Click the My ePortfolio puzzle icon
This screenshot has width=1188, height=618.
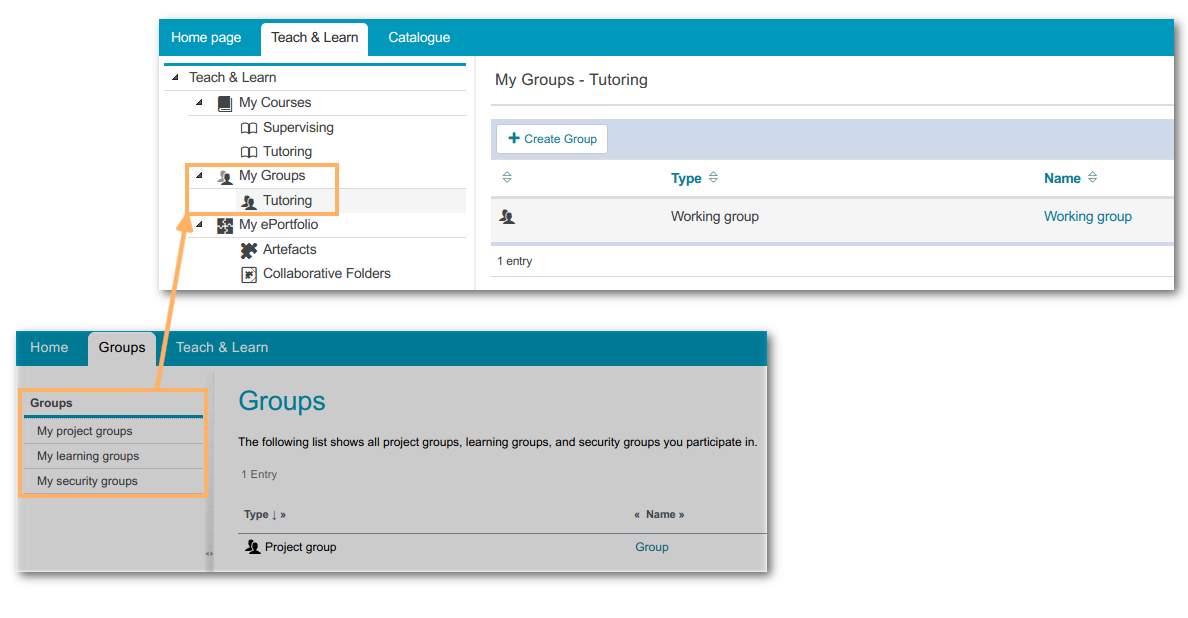225,226
